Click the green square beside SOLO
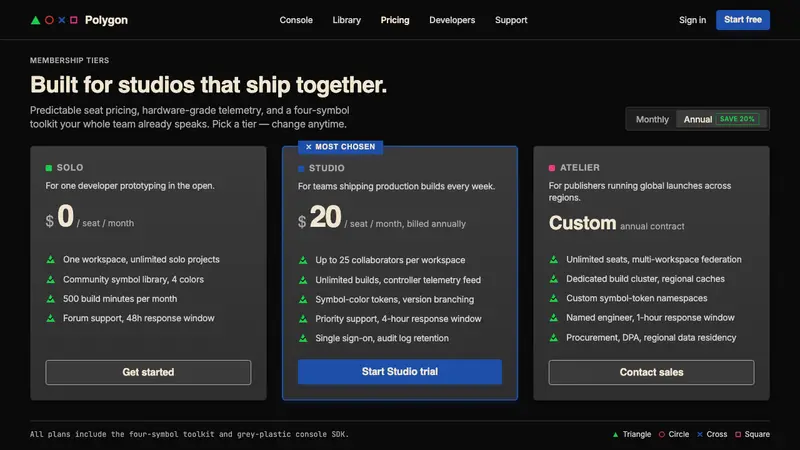Screen dimensions: 800x450 pyautogui.click(x=49, y=168)
